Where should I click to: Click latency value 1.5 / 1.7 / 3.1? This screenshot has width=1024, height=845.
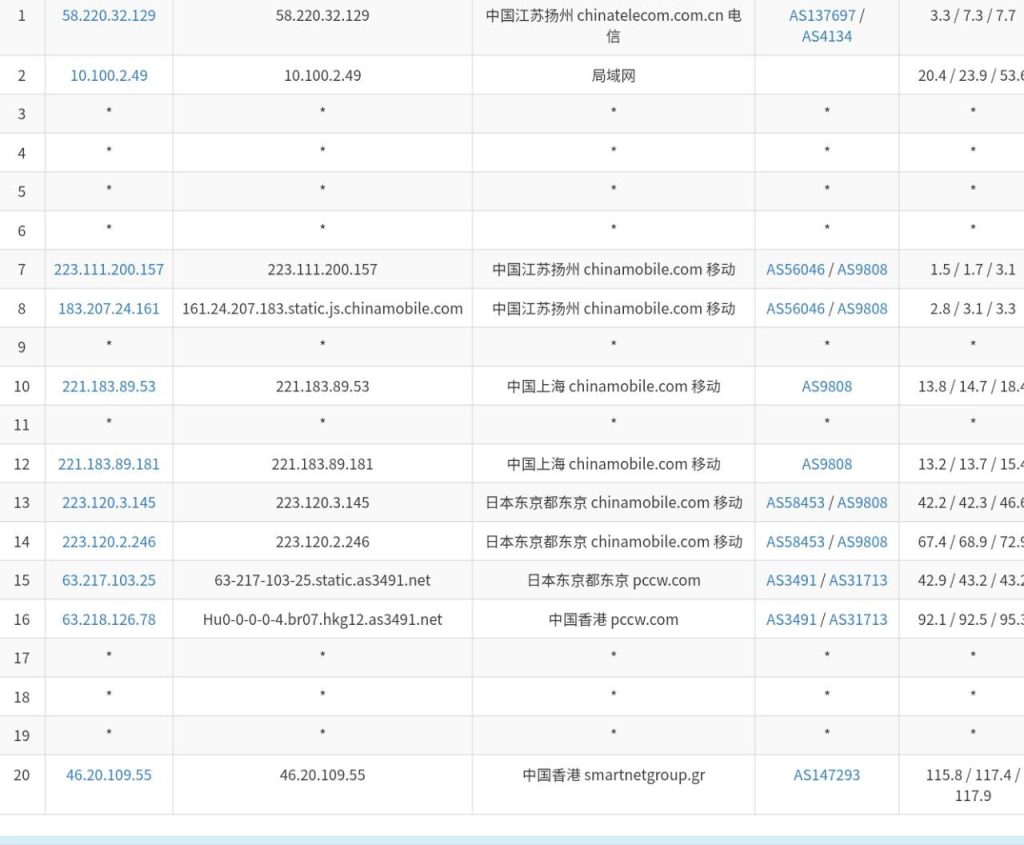(x=972, y=270)
